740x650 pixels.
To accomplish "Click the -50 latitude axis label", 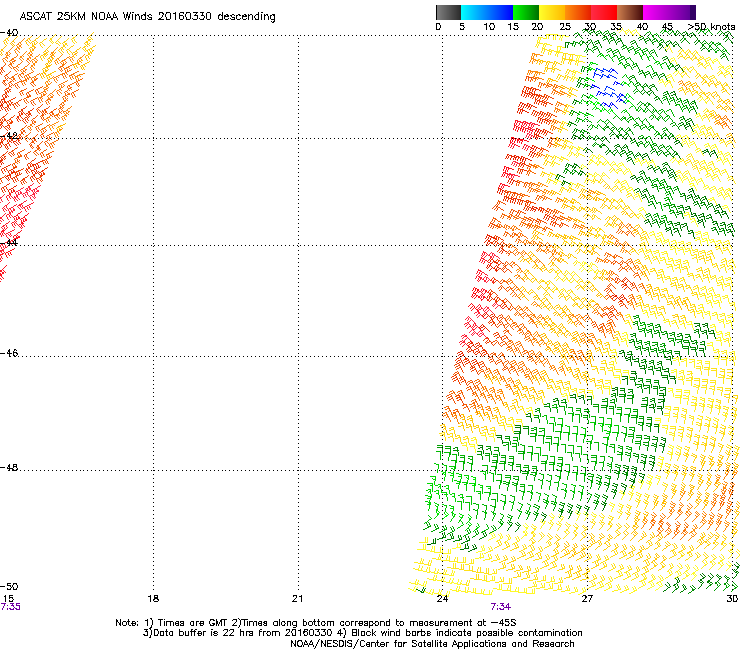I will click(9, 586).
